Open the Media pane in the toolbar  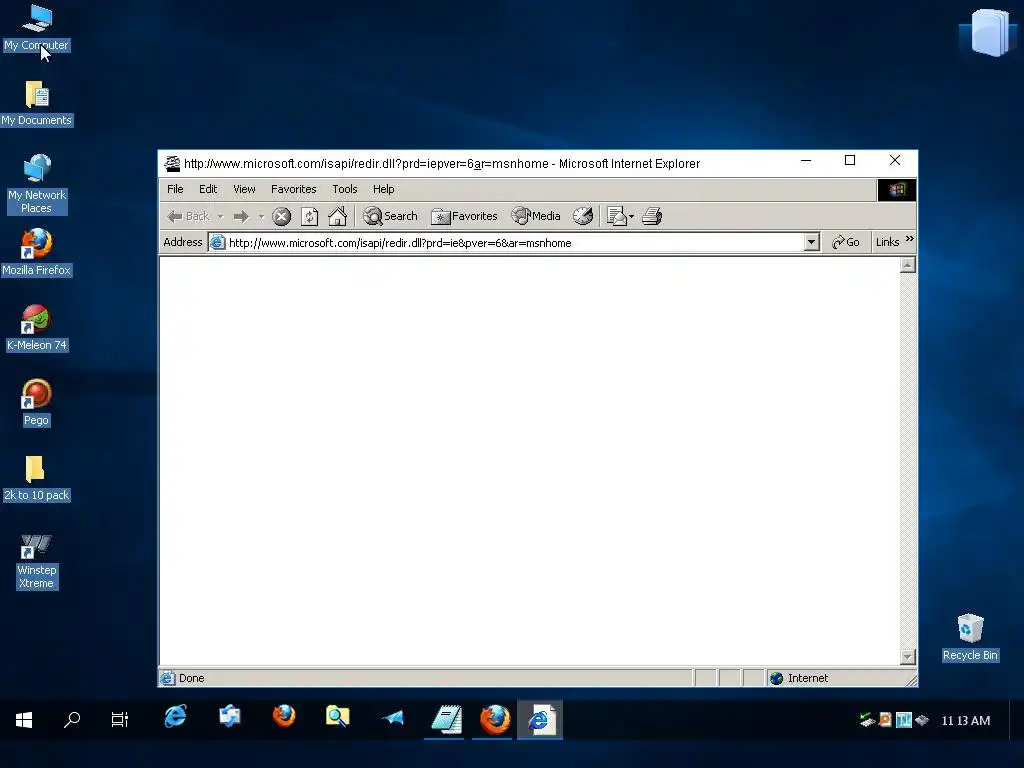pos(536,216)
